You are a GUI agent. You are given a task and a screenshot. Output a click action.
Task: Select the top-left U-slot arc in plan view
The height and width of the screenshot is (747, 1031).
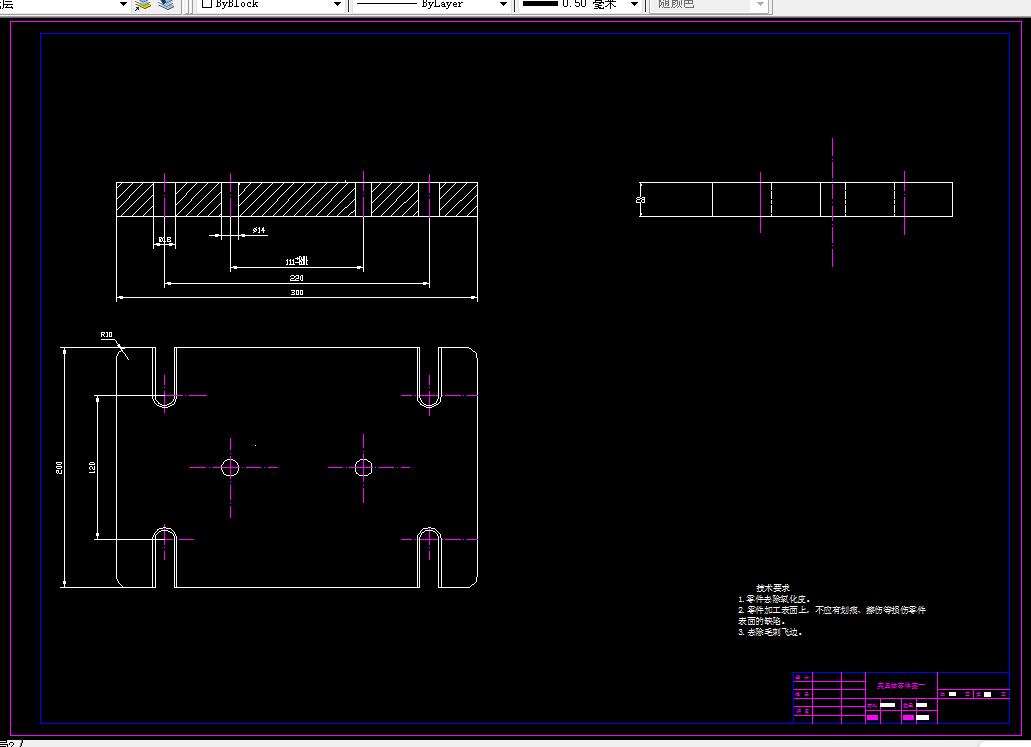[x=164, y=402]
